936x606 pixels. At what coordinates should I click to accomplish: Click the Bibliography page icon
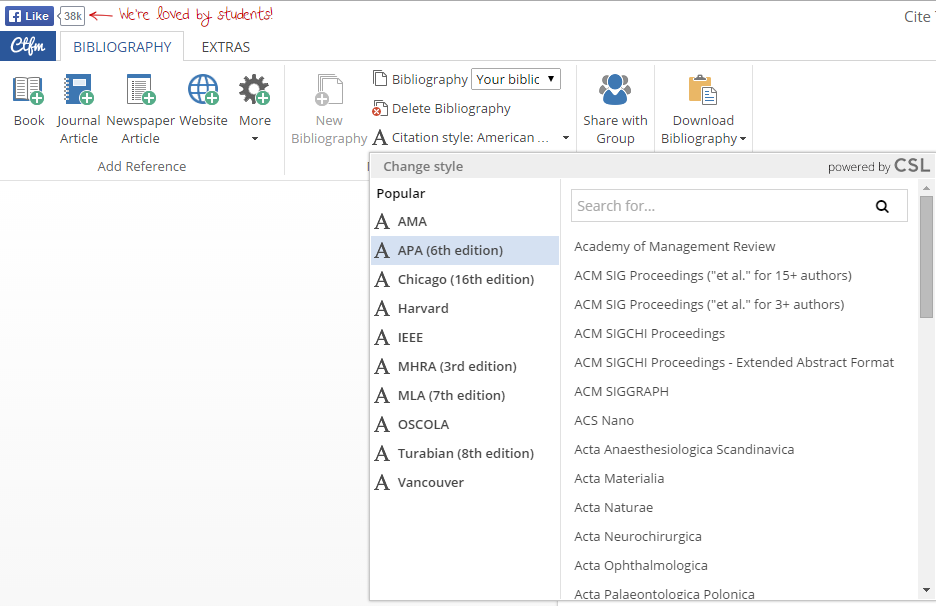pyautogui.click(x=380, y=79)
